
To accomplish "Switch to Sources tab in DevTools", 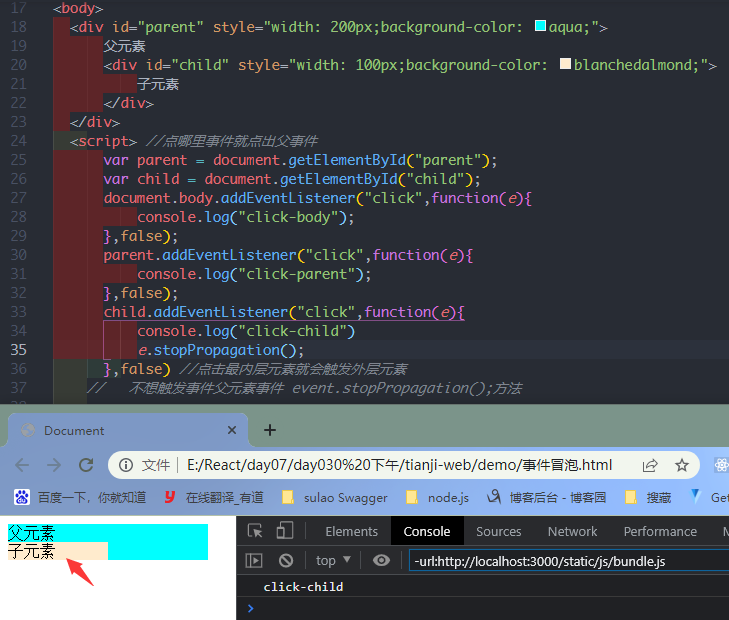I will pos(498,531).
